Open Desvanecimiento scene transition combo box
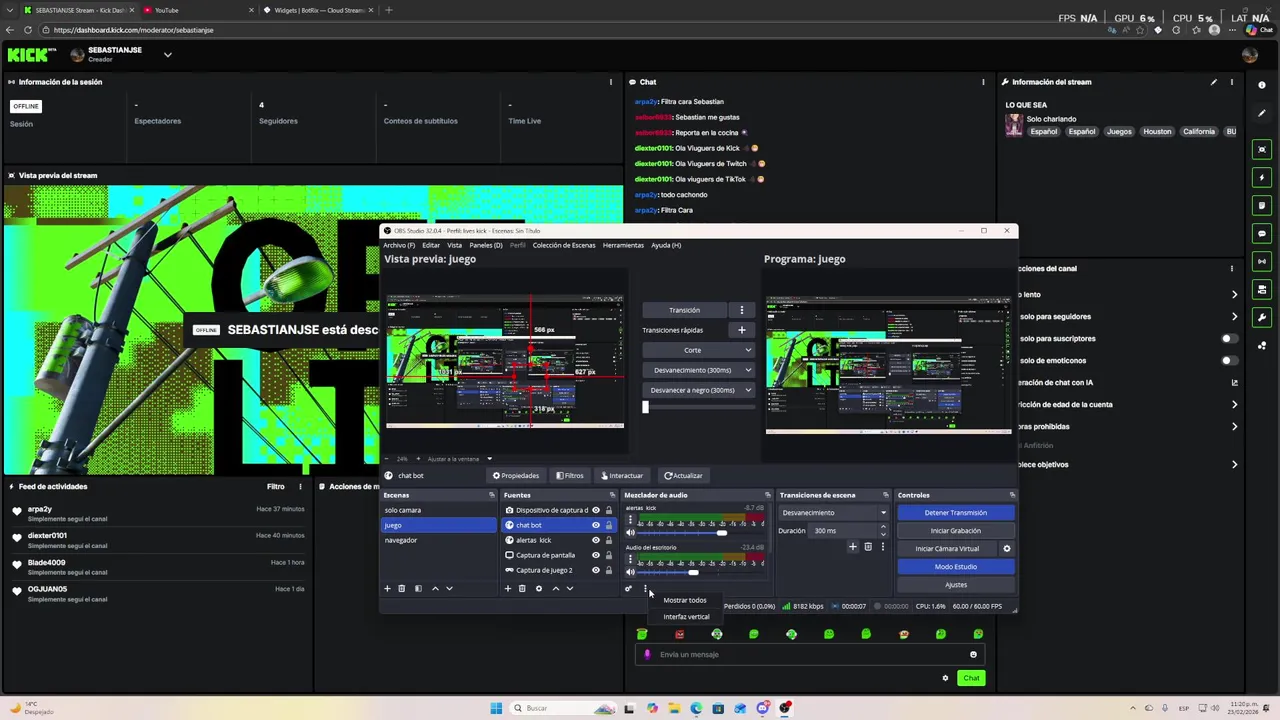Screen dimensions: 1280x720 click(834, 513)
